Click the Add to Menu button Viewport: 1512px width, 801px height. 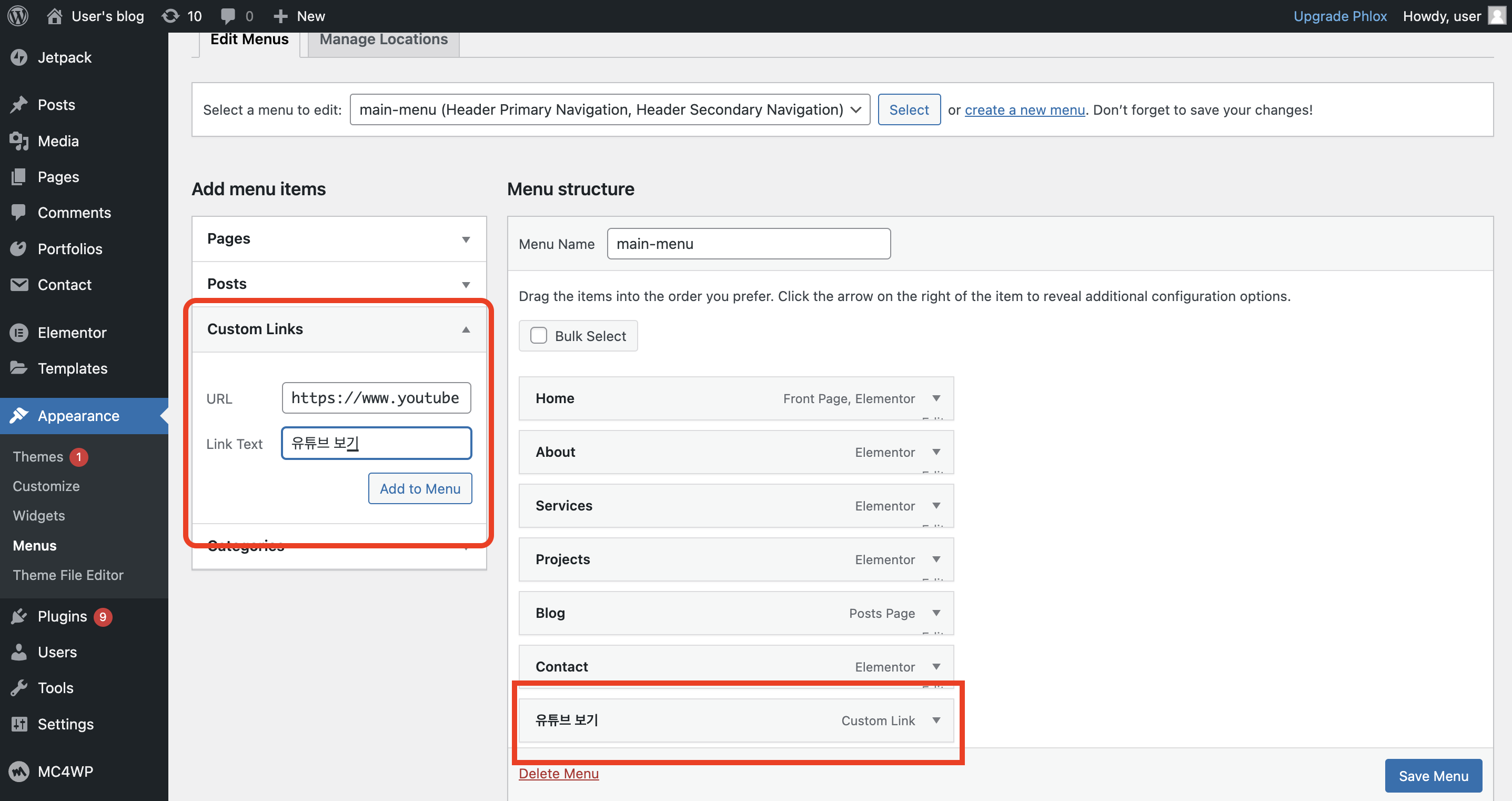[x=420, y=488]
